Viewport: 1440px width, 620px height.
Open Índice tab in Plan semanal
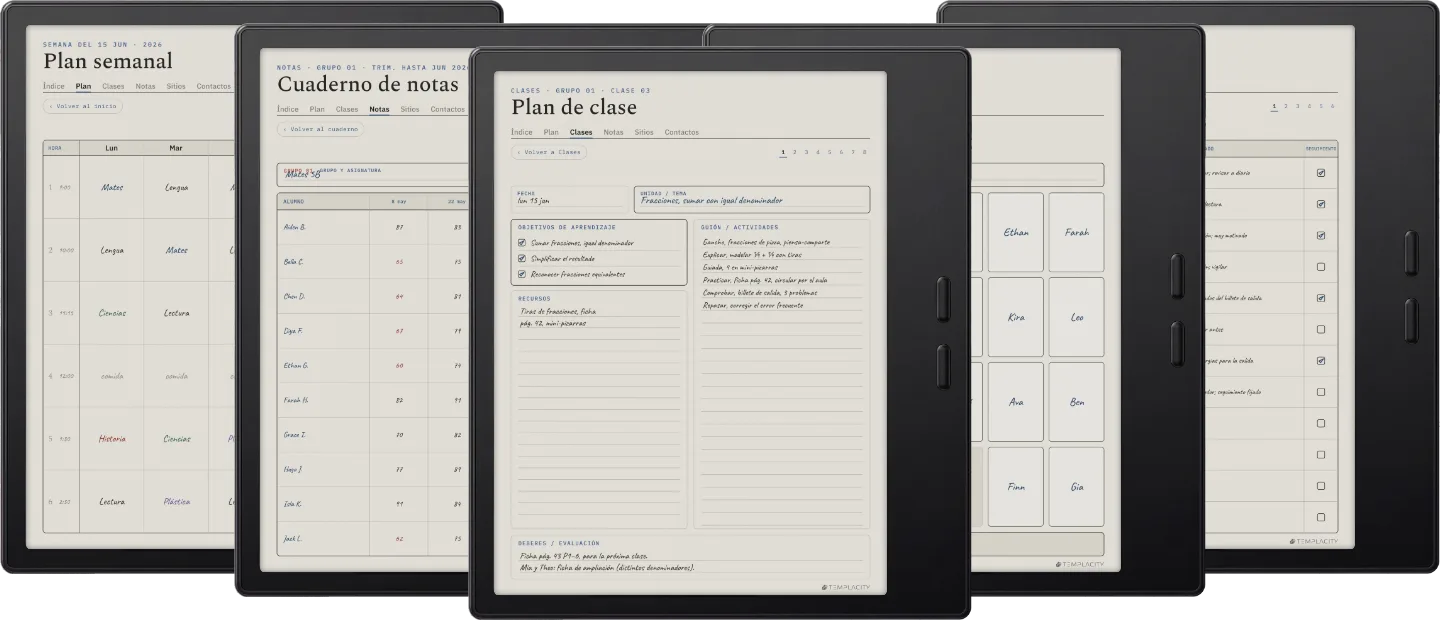[x=54, y=86]
